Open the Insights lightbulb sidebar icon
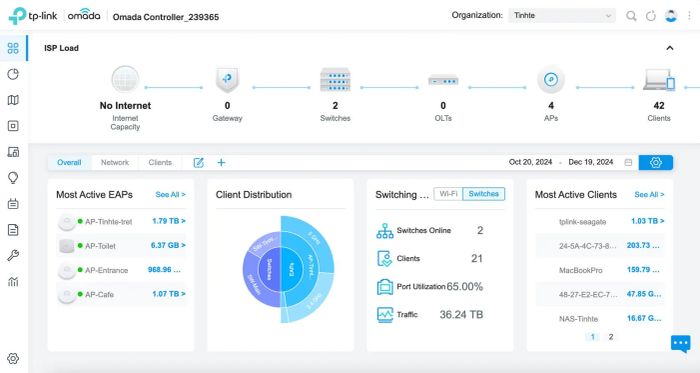Screen dimensions: 700x373 point(13,178)
